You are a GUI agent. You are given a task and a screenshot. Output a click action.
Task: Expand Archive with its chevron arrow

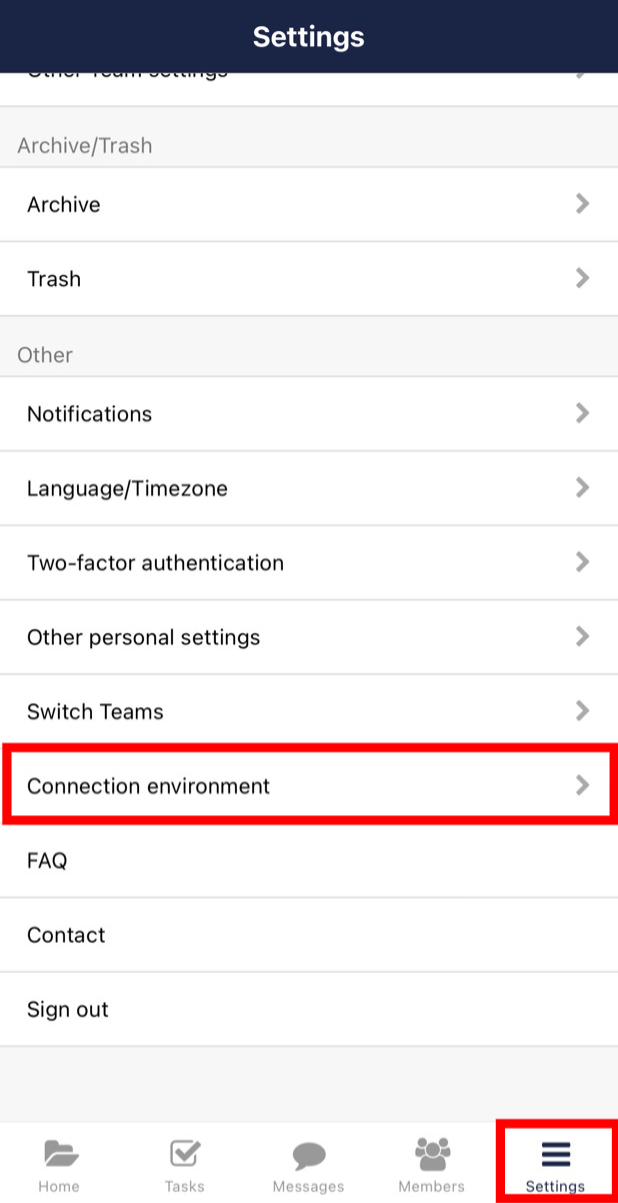point(583,204)
